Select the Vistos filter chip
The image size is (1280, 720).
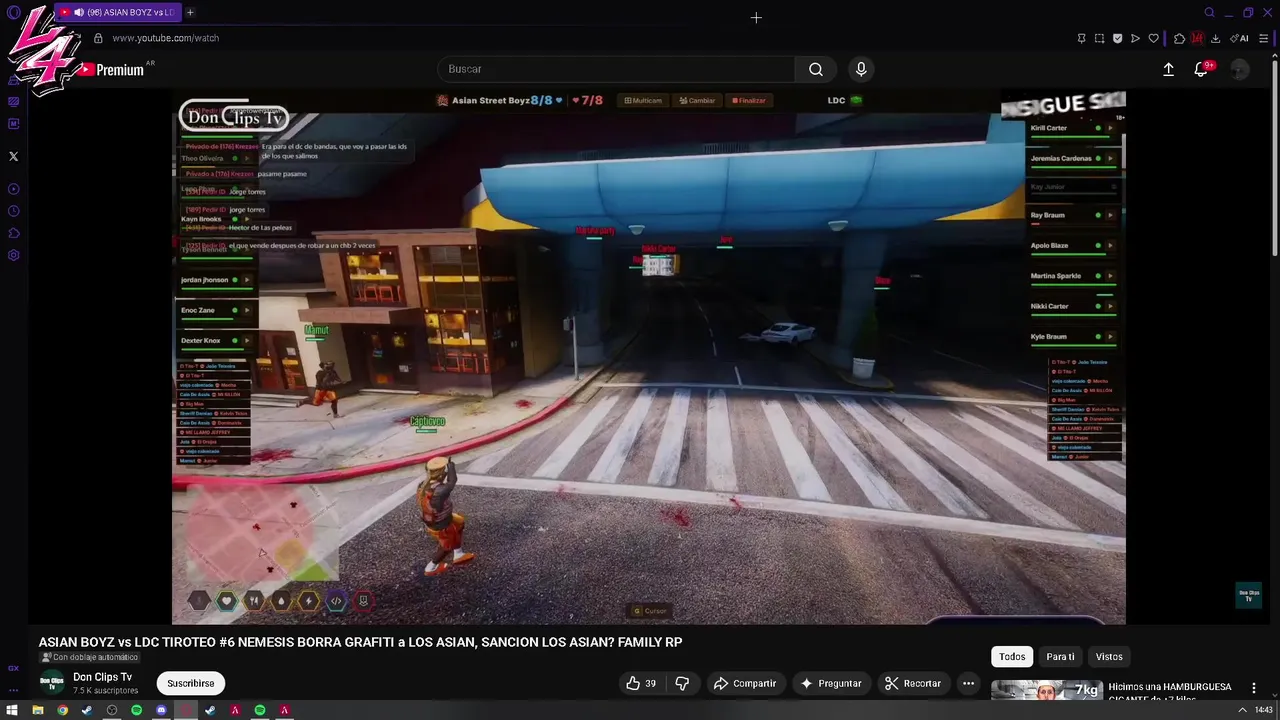click(1109, 656)
